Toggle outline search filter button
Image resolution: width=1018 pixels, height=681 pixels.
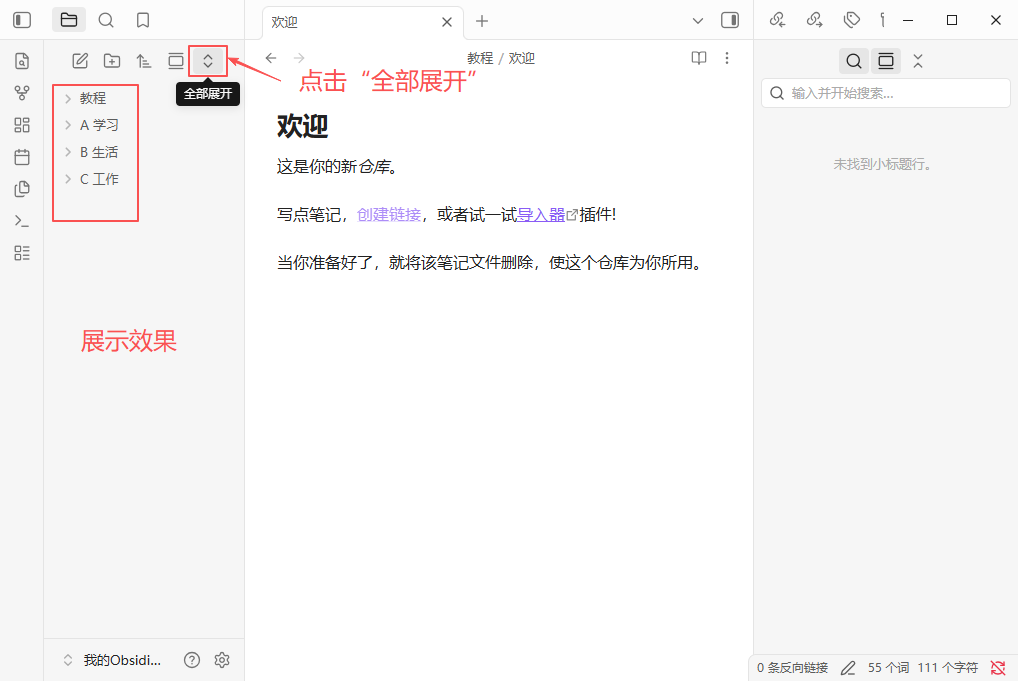coord(854,61)
